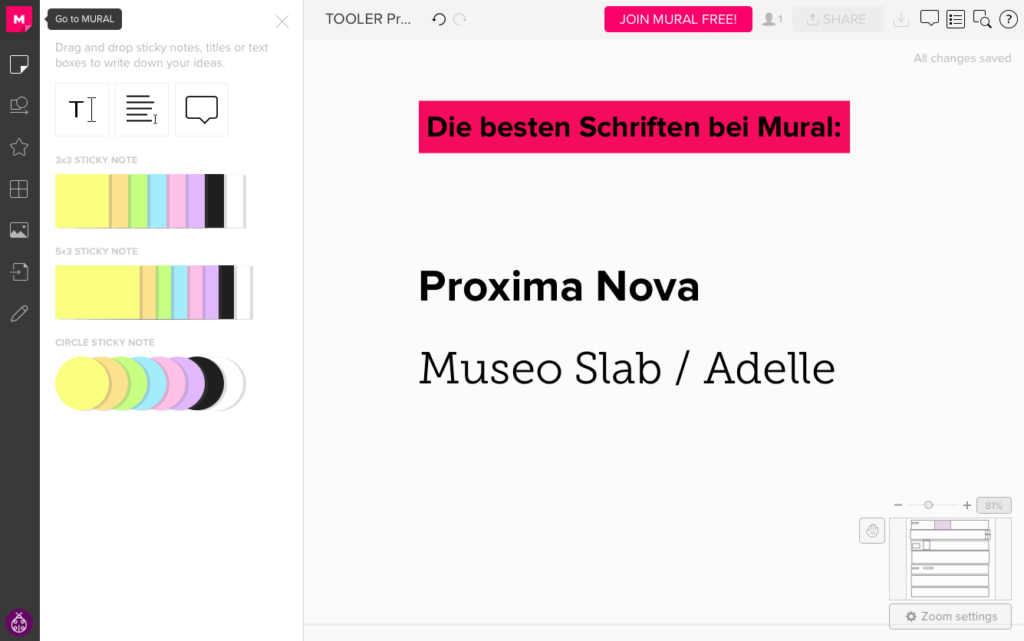Click the JOIN MURAL FREE! button
Viewport: 1024px width, 641px height.
(x=678, y=19)
